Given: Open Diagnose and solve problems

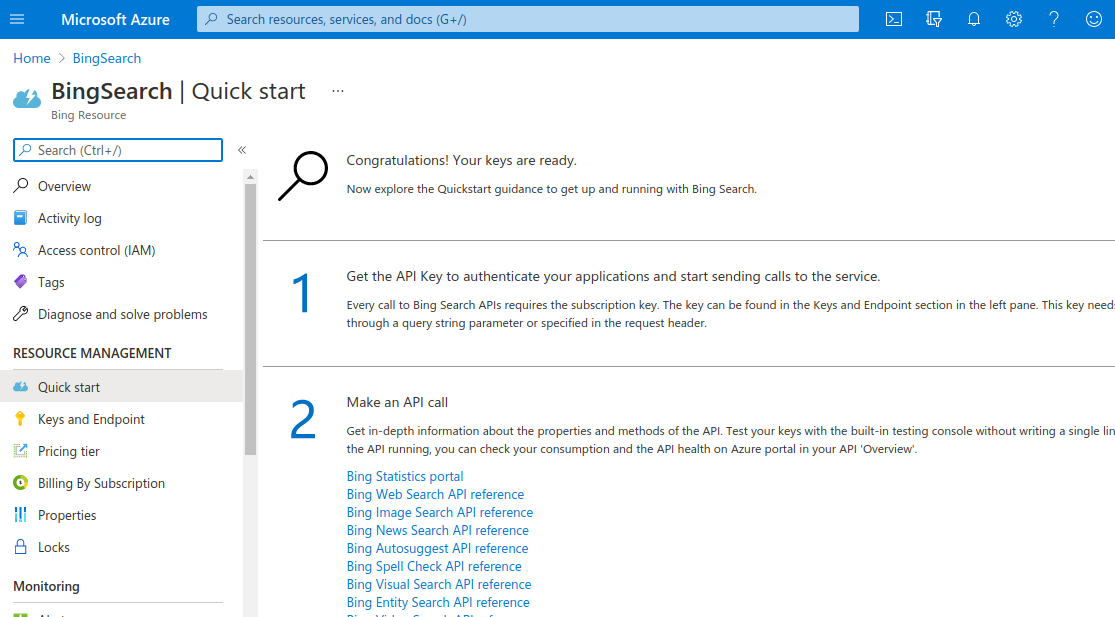Looking at the screenshot, I should coord(122,313).
